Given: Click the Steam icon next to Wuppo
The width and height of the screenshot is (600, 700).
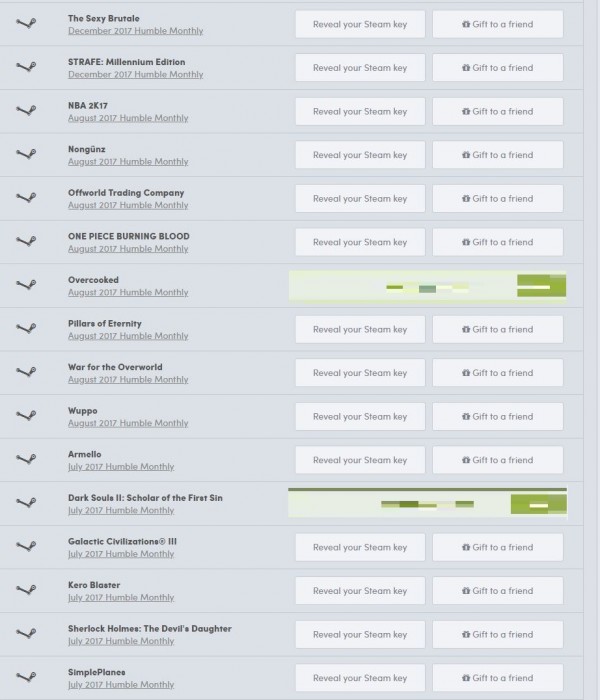Looking at the screenshot, I should tap(26, 415).
